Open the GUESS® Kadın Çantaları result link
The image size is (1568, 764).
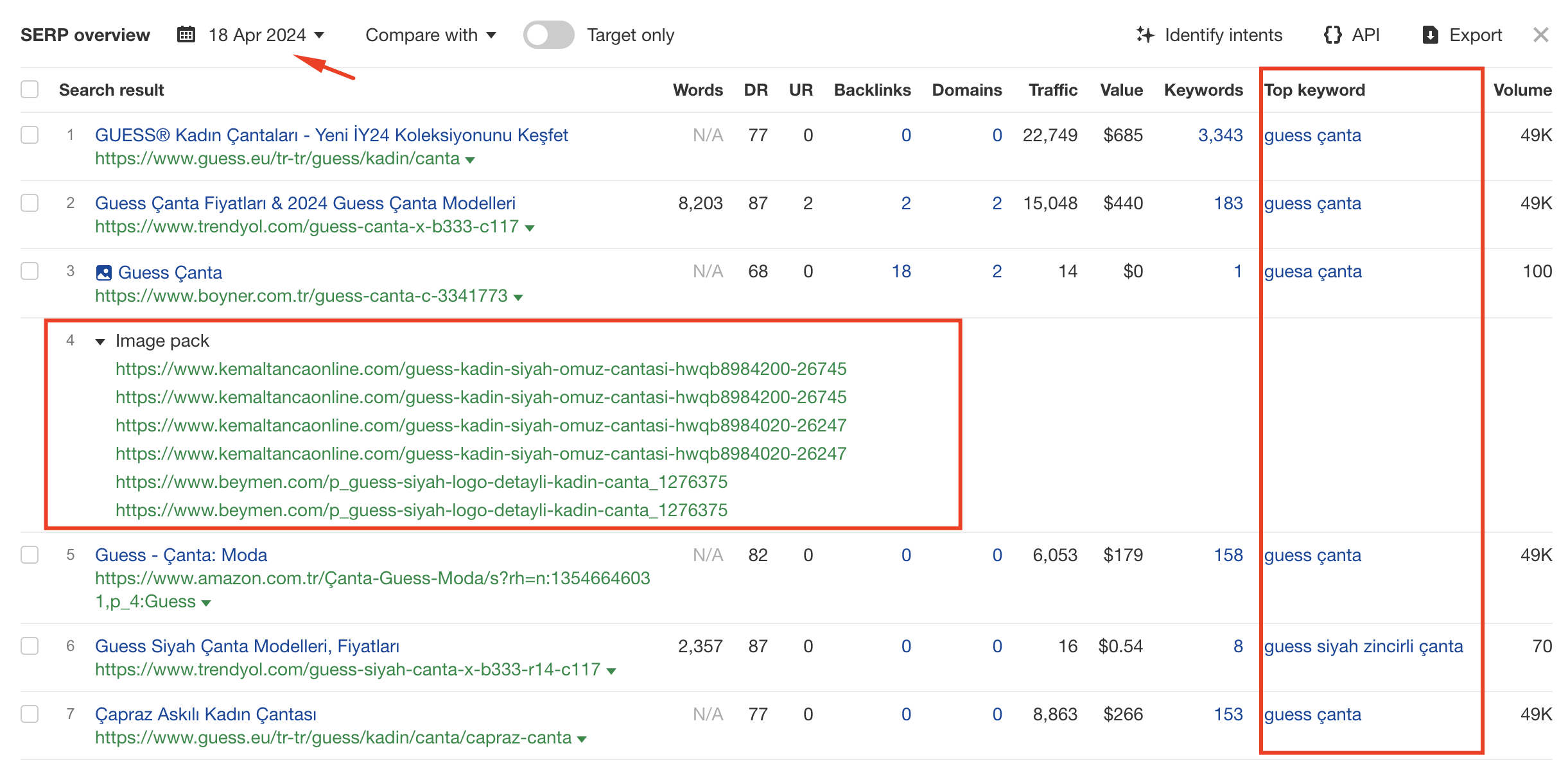(331, 135)
